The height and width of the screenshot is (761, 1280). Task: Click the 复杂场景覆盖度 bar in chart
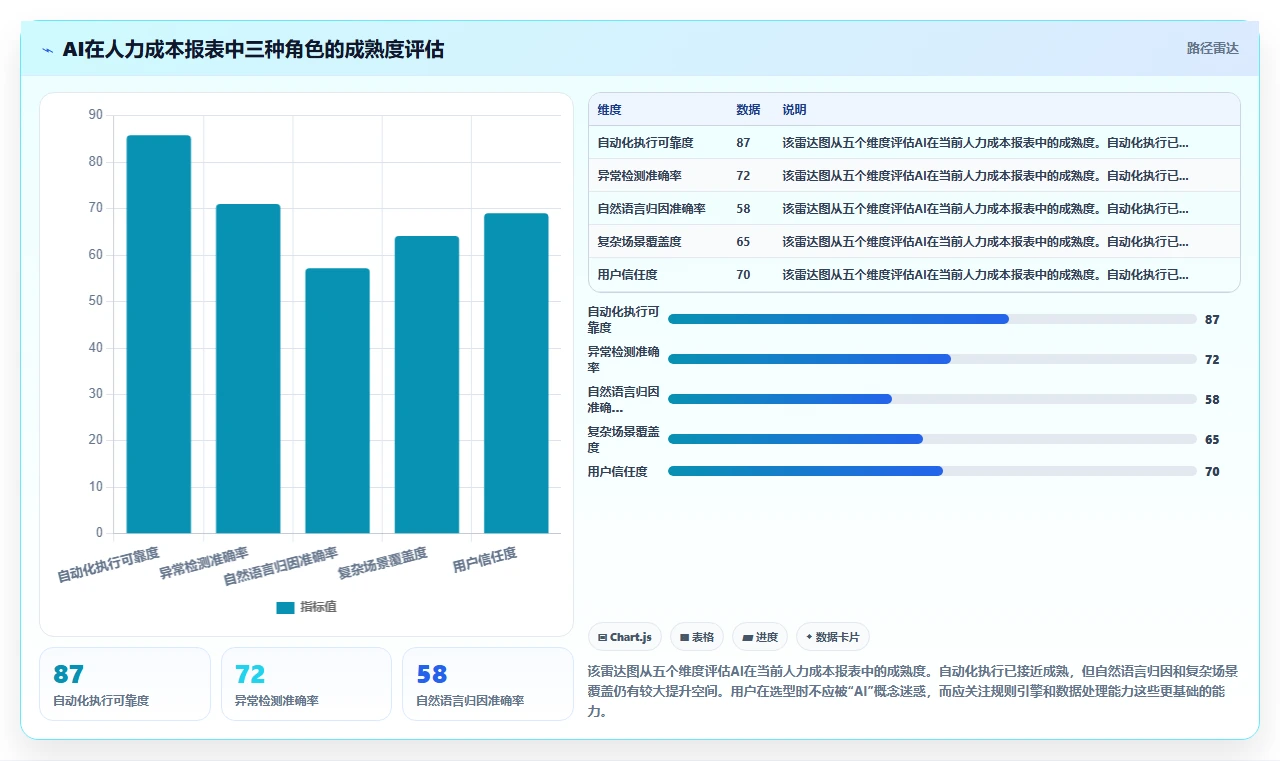pos(427,384)
